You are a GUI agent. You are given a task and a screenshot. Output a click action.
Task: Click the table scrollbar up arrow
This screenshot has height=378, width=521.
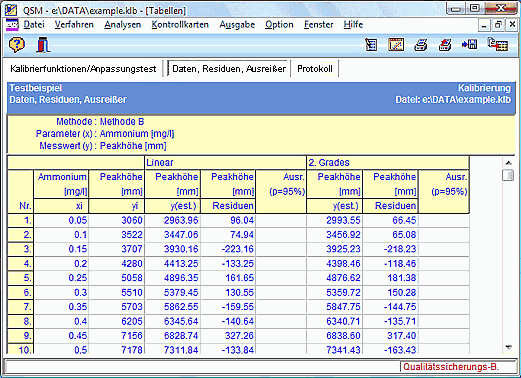(x=508, y=163)
